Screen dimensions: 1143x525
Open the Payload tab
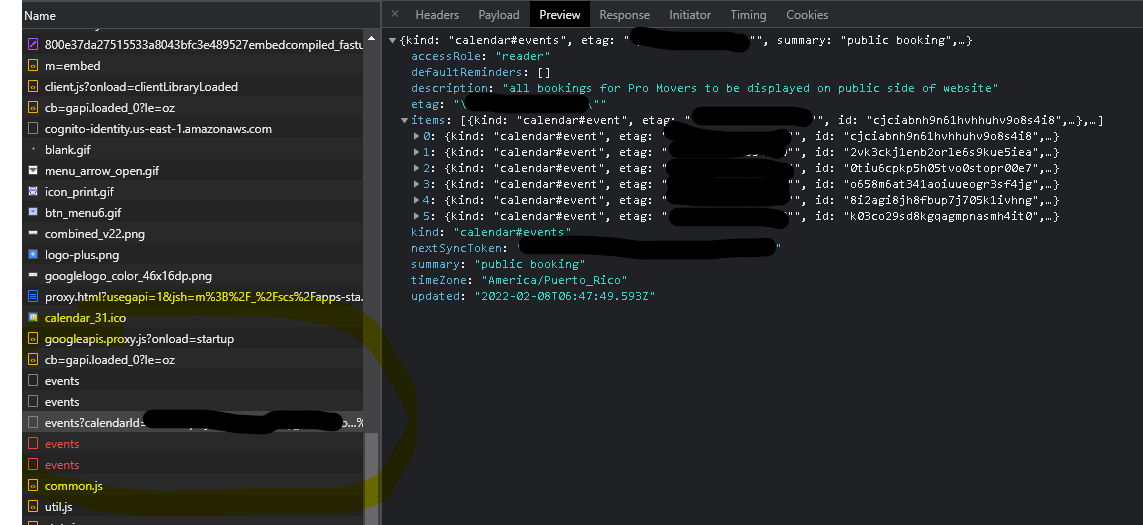[499, 15]
